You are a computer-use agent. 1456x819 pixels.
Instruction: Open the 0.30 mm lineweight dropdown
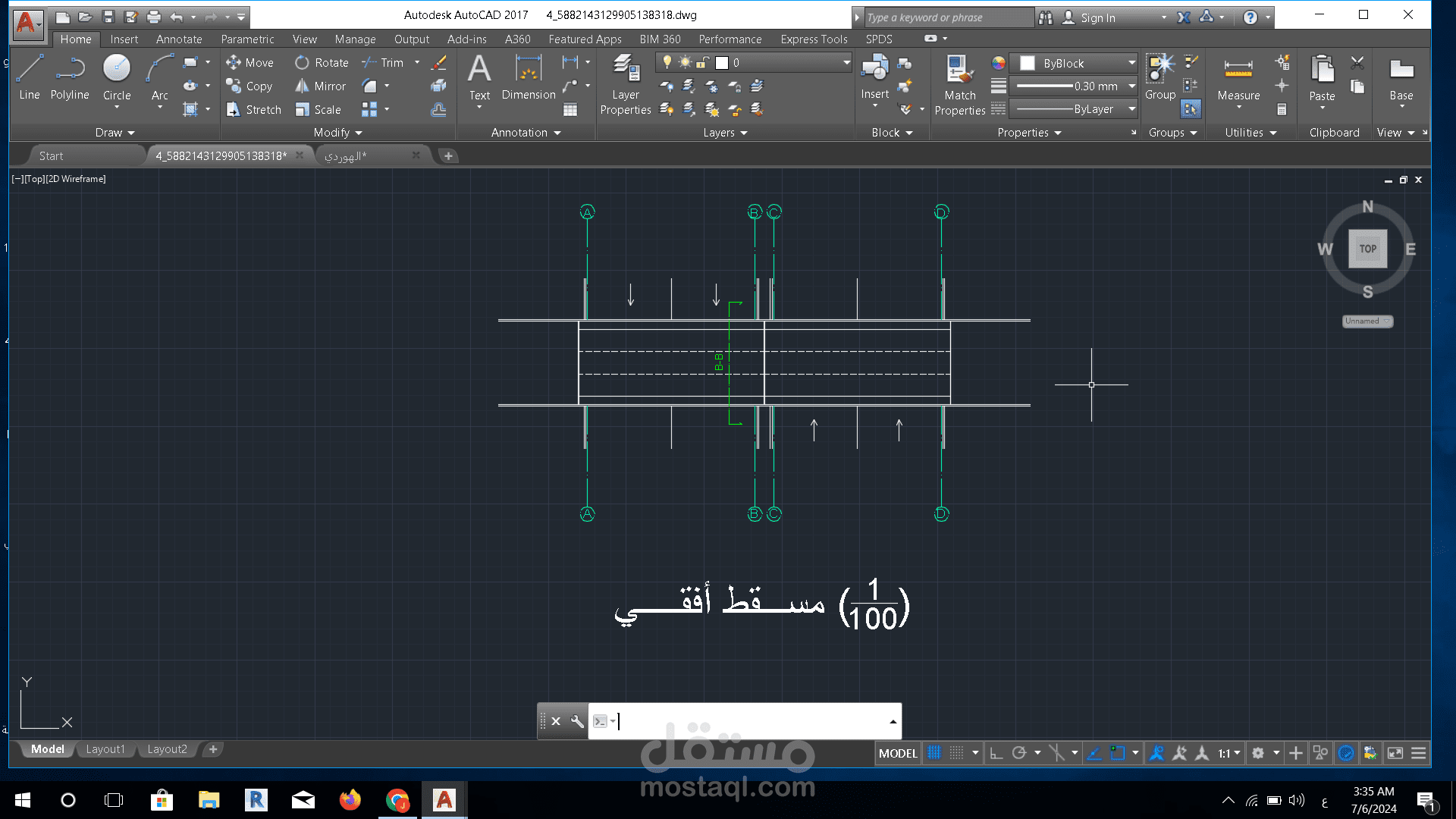(1074, 86)
